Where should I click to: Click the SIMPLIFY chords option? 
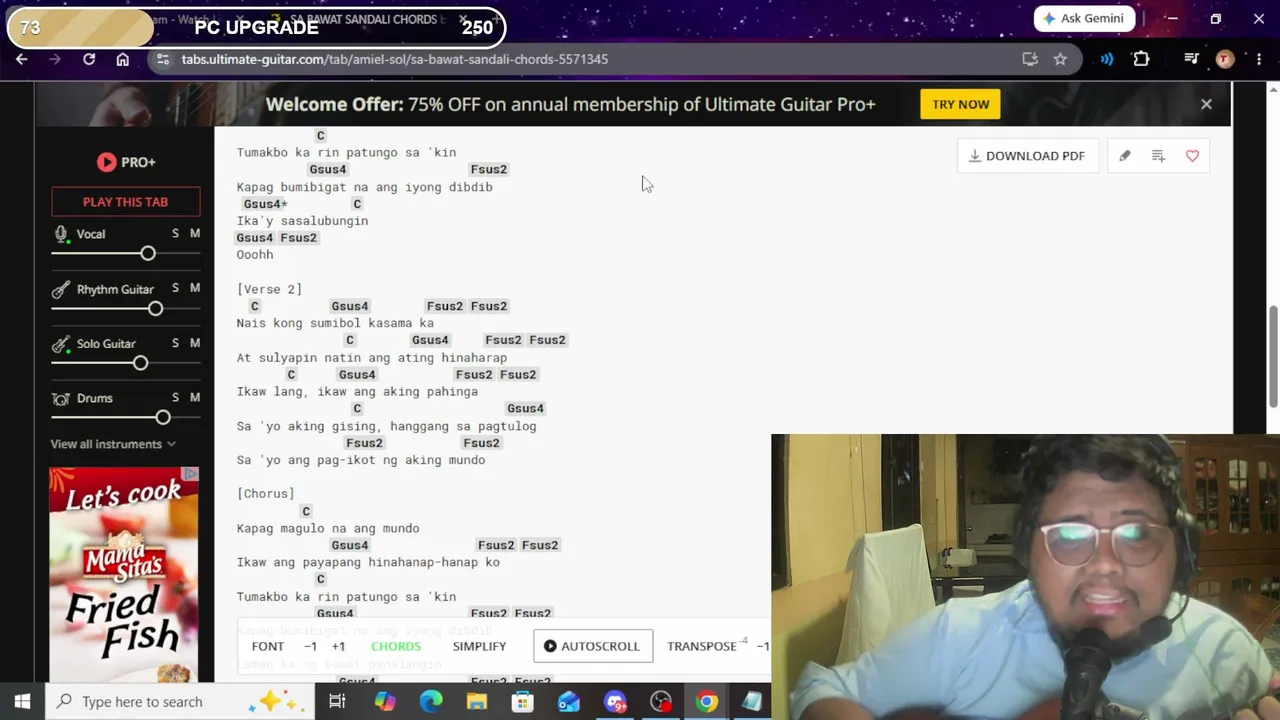click(x=479, y=646)
